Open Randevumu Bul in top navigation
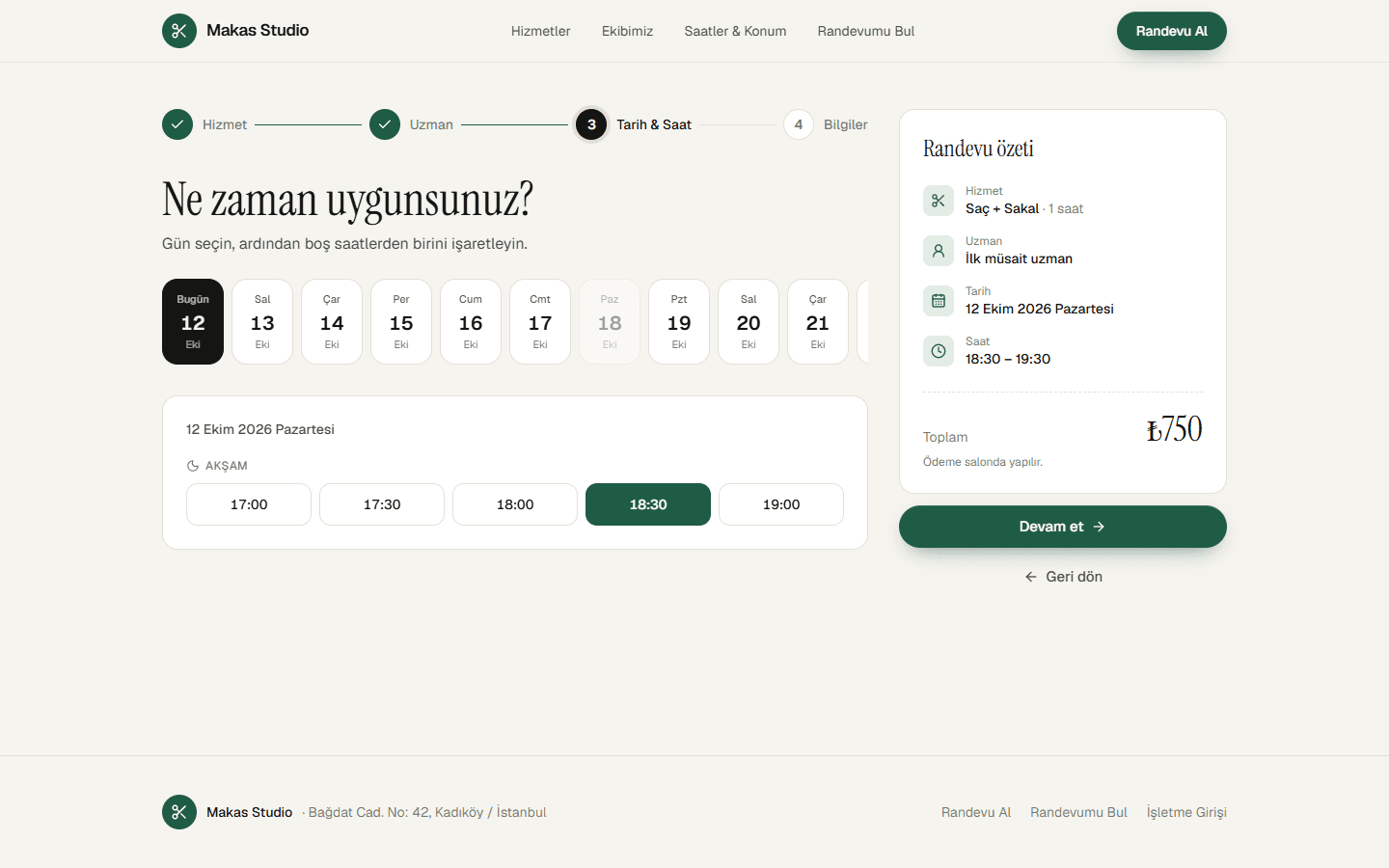1389x868 pixels. click(866, 31)
